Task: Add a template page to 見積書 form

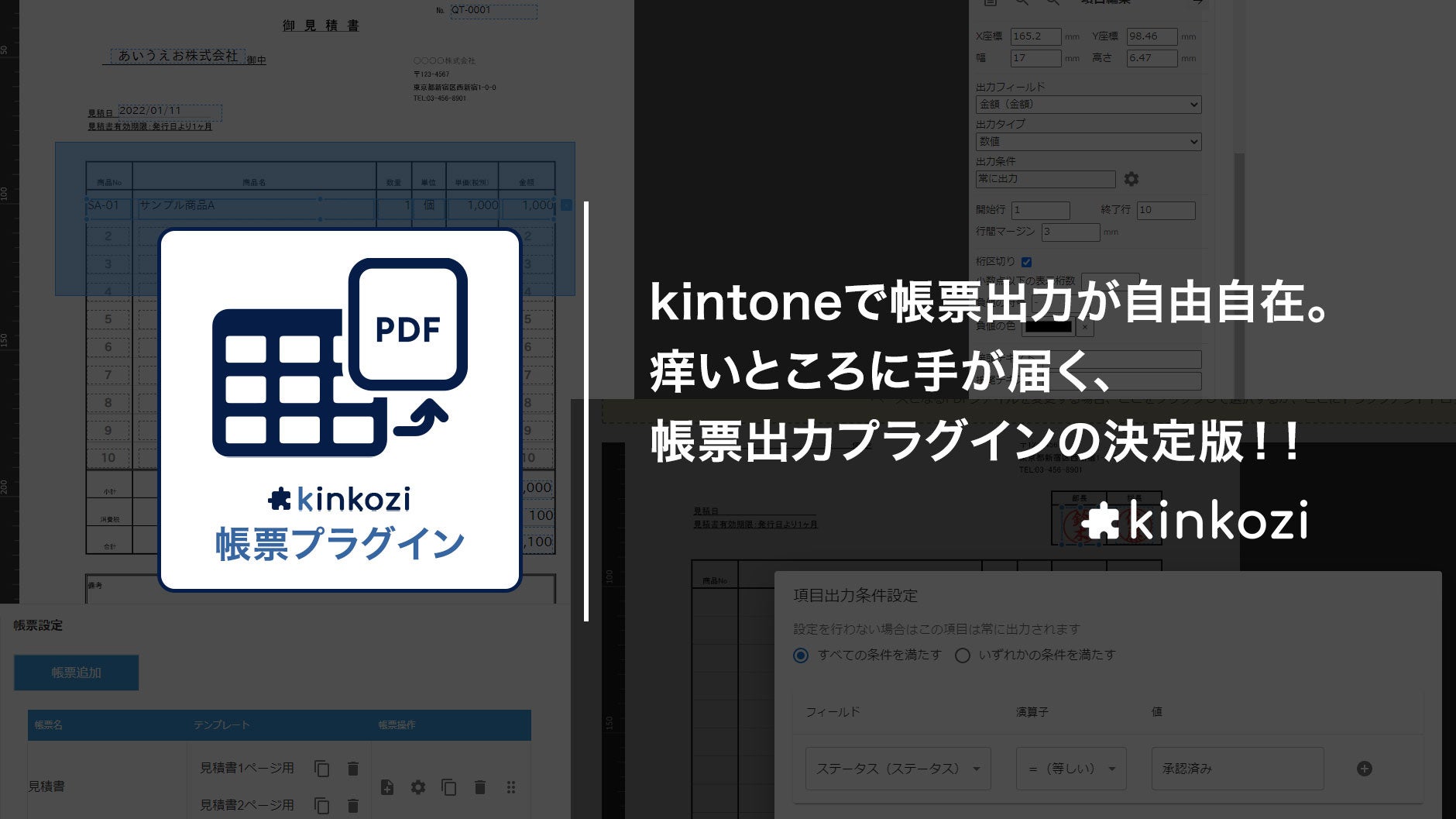Action: point(387,787)
